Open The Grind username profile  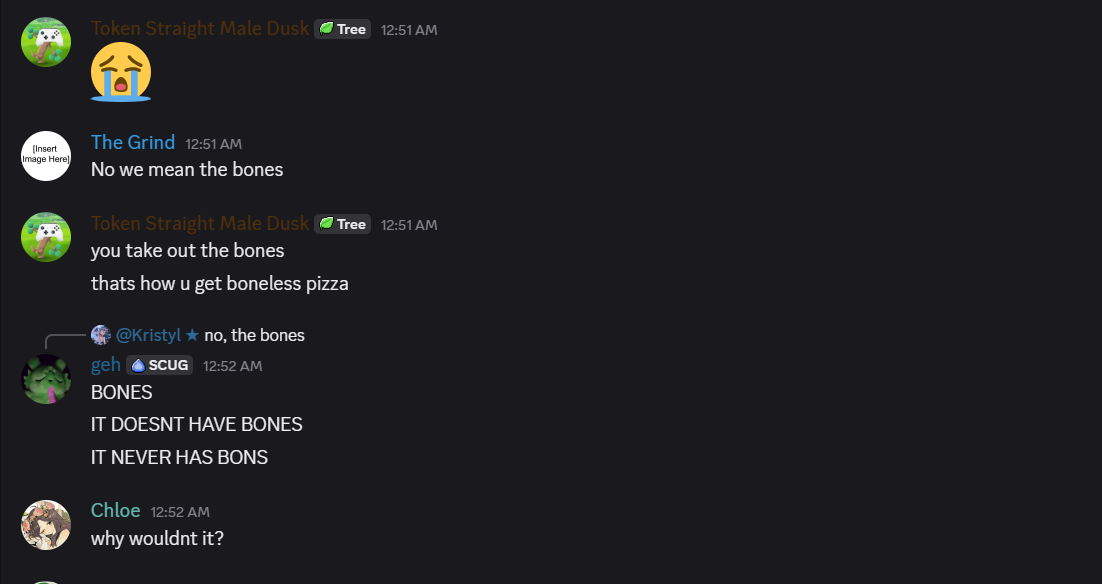click(x=133, y=143)
